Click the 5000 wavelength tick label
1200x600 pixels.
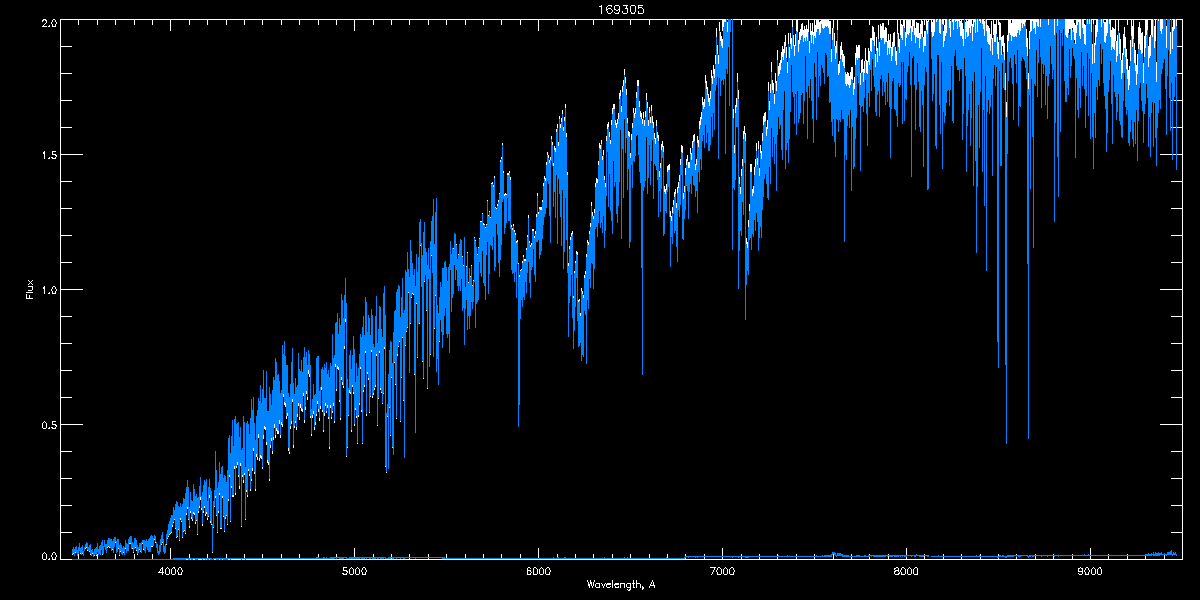(x=354, y=572)
